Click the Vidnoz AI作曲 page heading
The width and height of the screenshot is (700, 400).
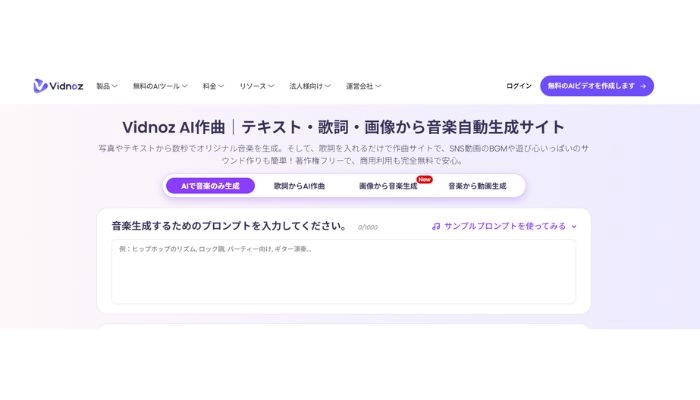point(343,127)
